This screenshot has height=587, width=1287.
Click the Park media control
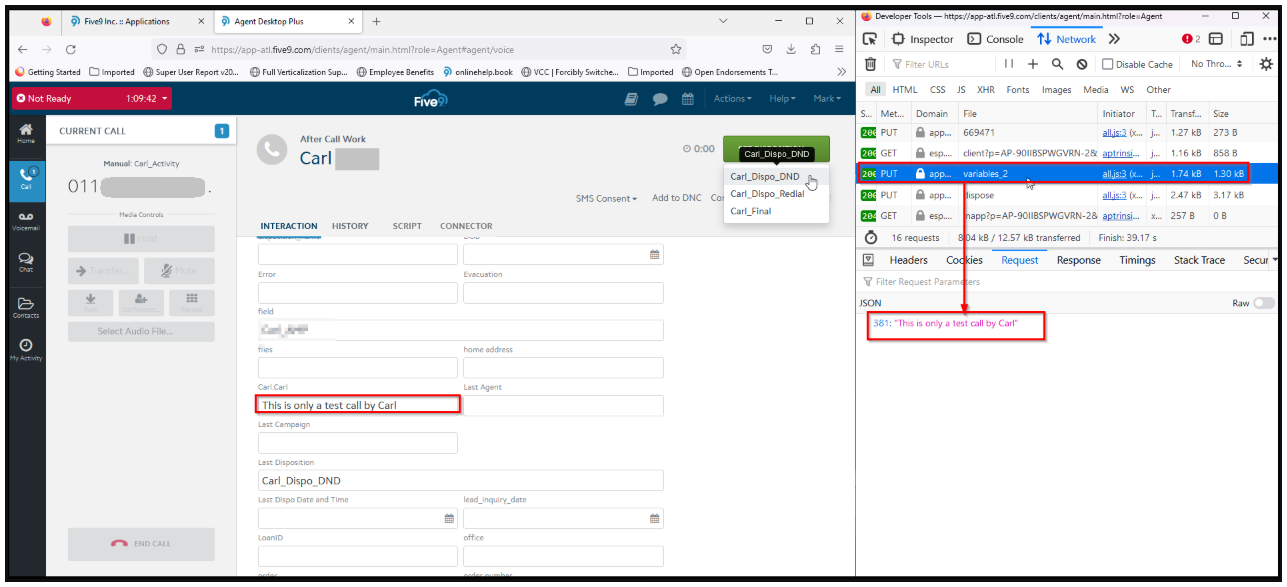pyautogui.click(x=90, y=301)
